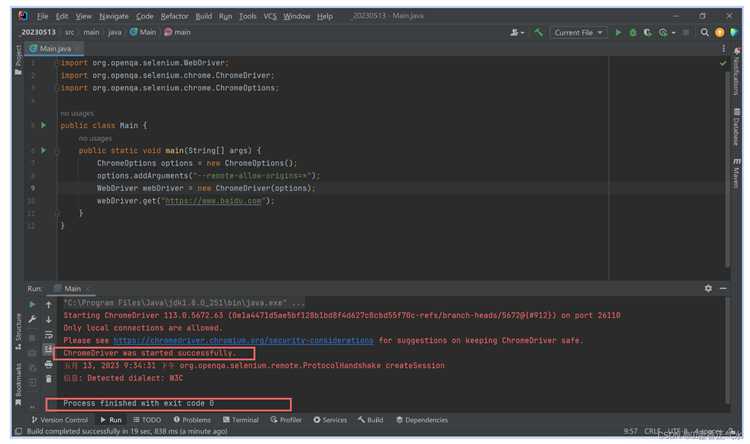Open the Terminal tool window
Image resolution: width=750 pixels, height=444 pixels.
click(241, 420)
